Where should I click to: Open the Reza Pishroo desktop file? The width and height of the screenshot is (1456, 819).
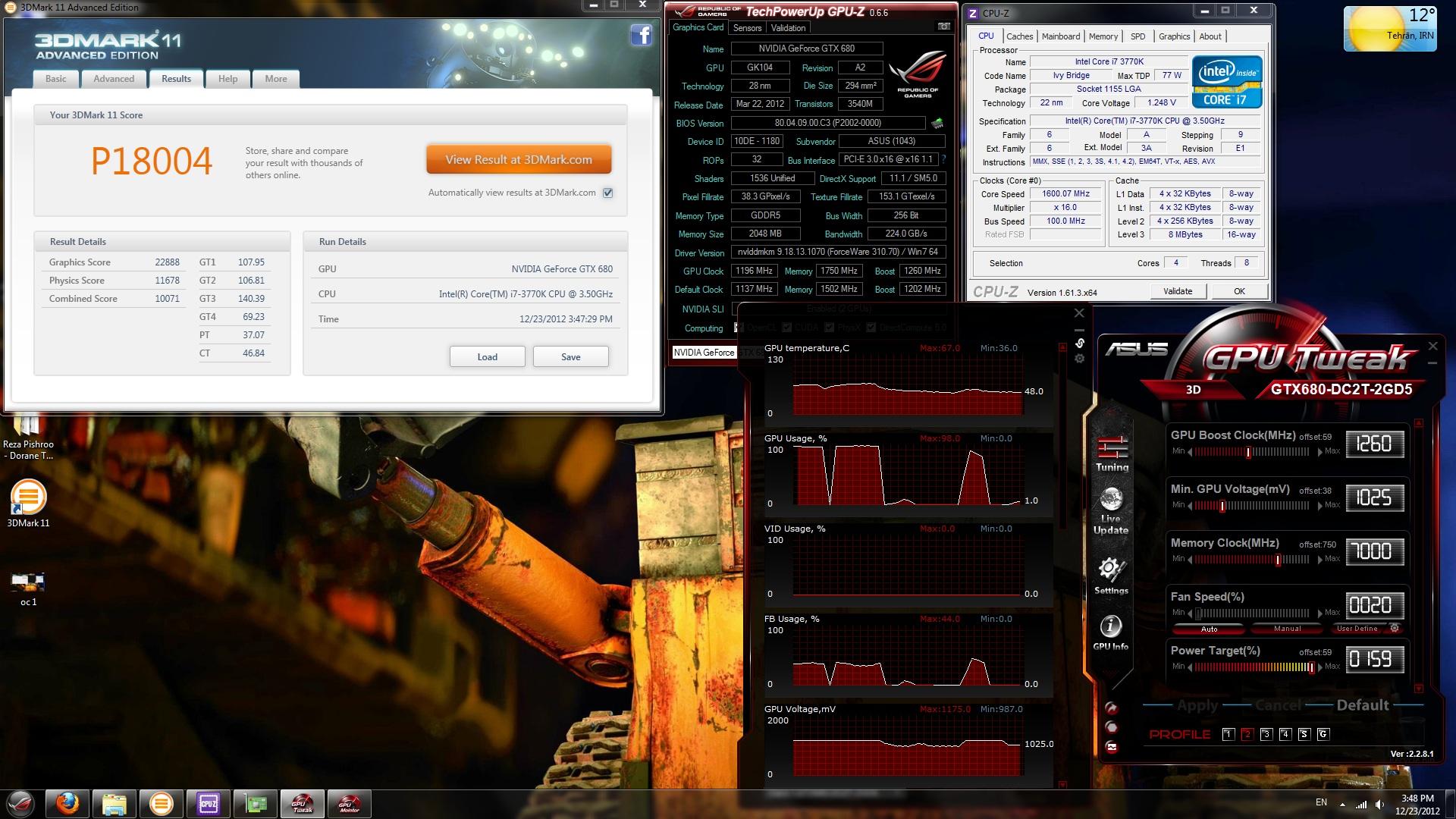coord(28,438)
